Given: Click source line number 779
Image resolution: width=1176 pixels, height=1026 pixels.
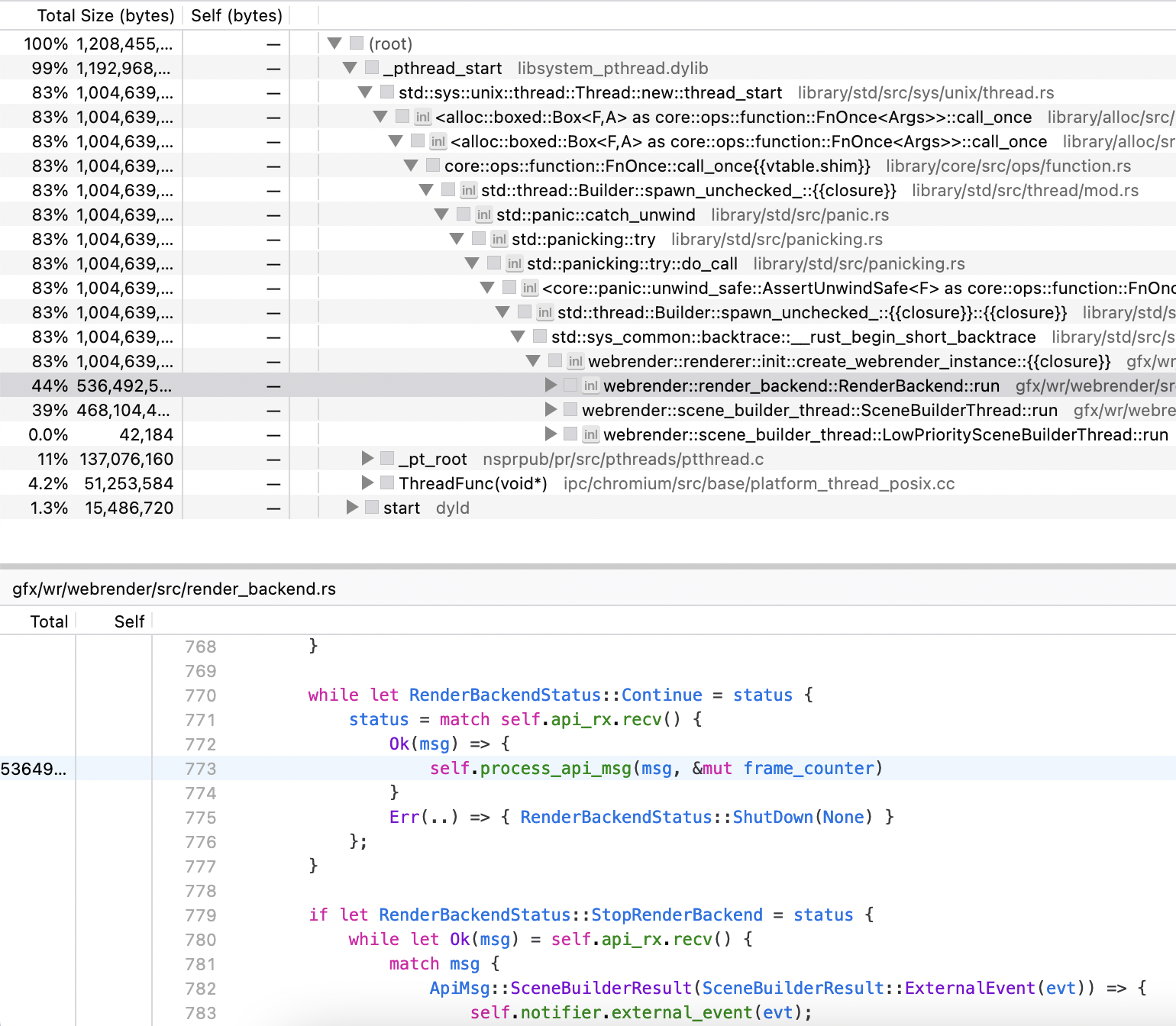Looking at the screenshot, I should [201, 915].
